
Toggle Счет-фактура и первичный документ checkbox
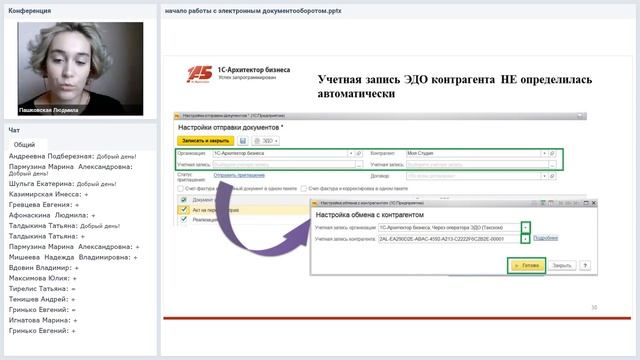(x=180, y=189)
